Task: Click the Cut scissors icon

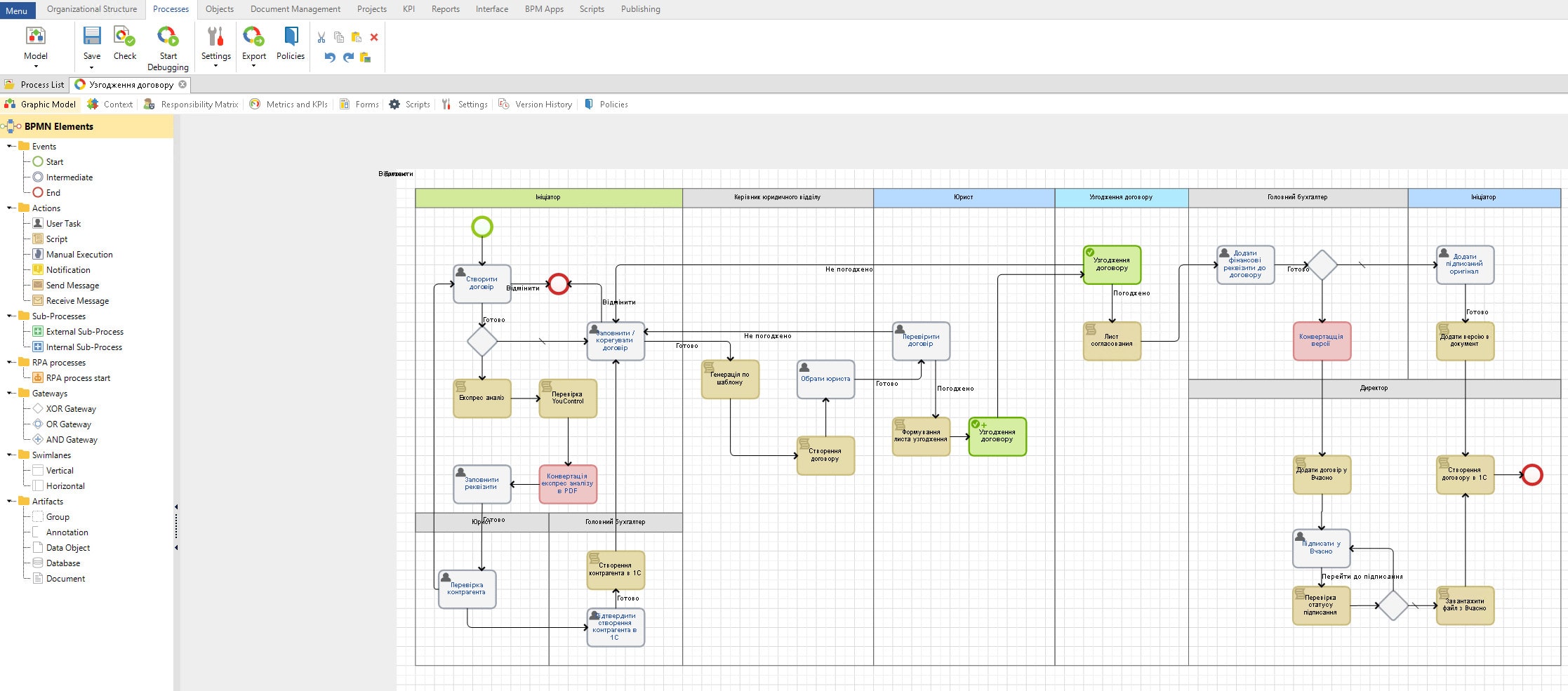Action: (321, 38)
